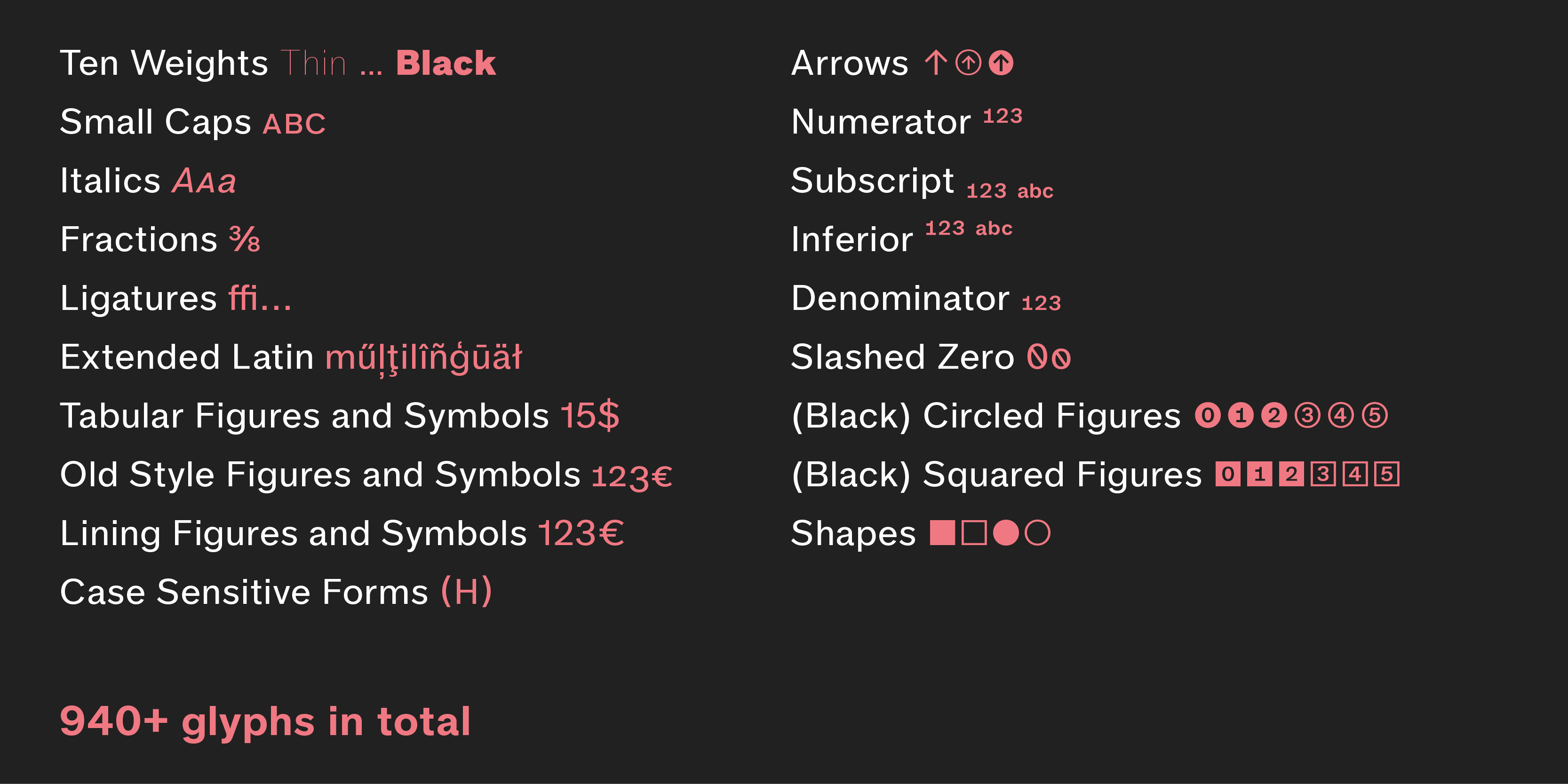The width and height of the screenshot is (1568, 784).
Task: Click the filled black circled up arrow
Action: click(x=1001, y=63)
